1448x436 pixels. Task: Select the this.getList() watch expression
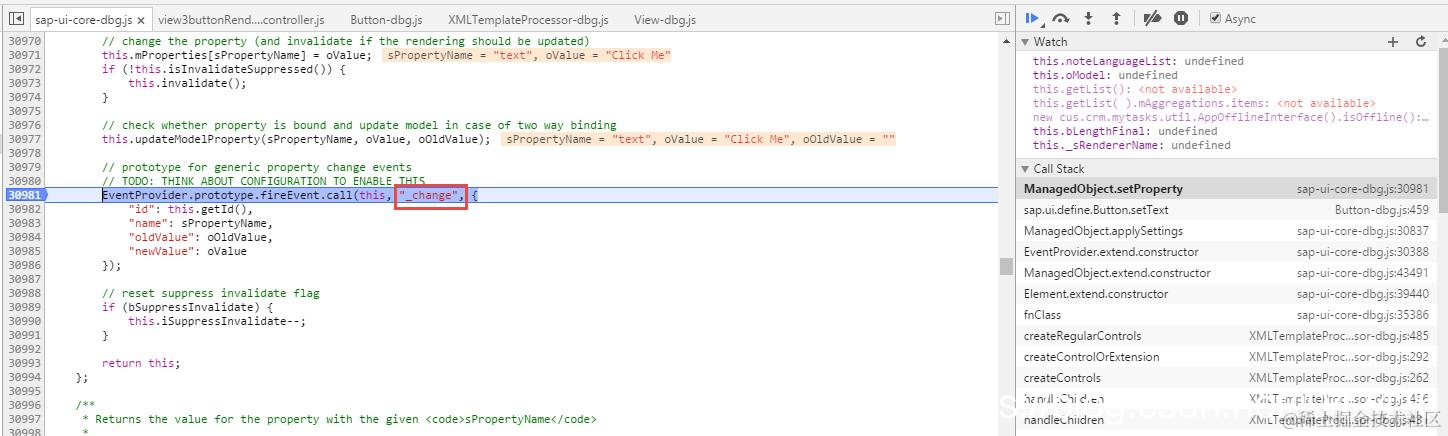(1135, 89)
